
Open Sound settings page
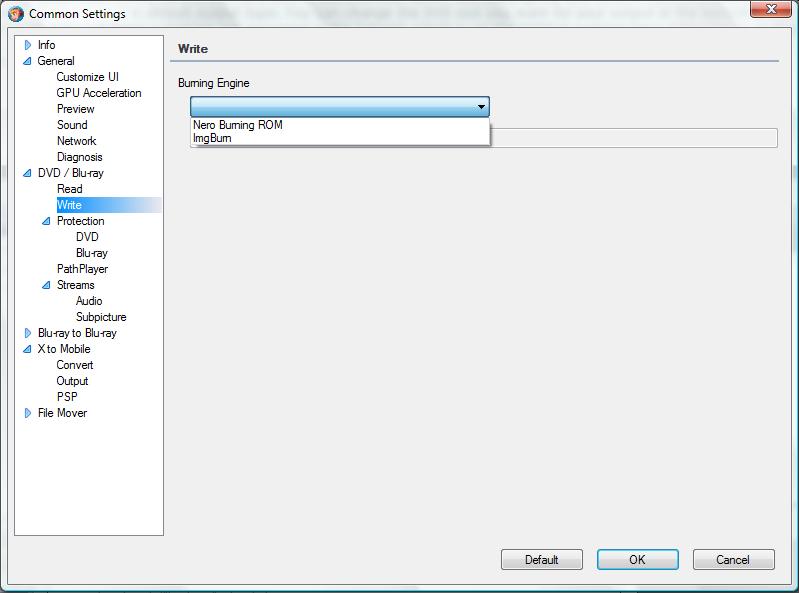tap(72, 125)
